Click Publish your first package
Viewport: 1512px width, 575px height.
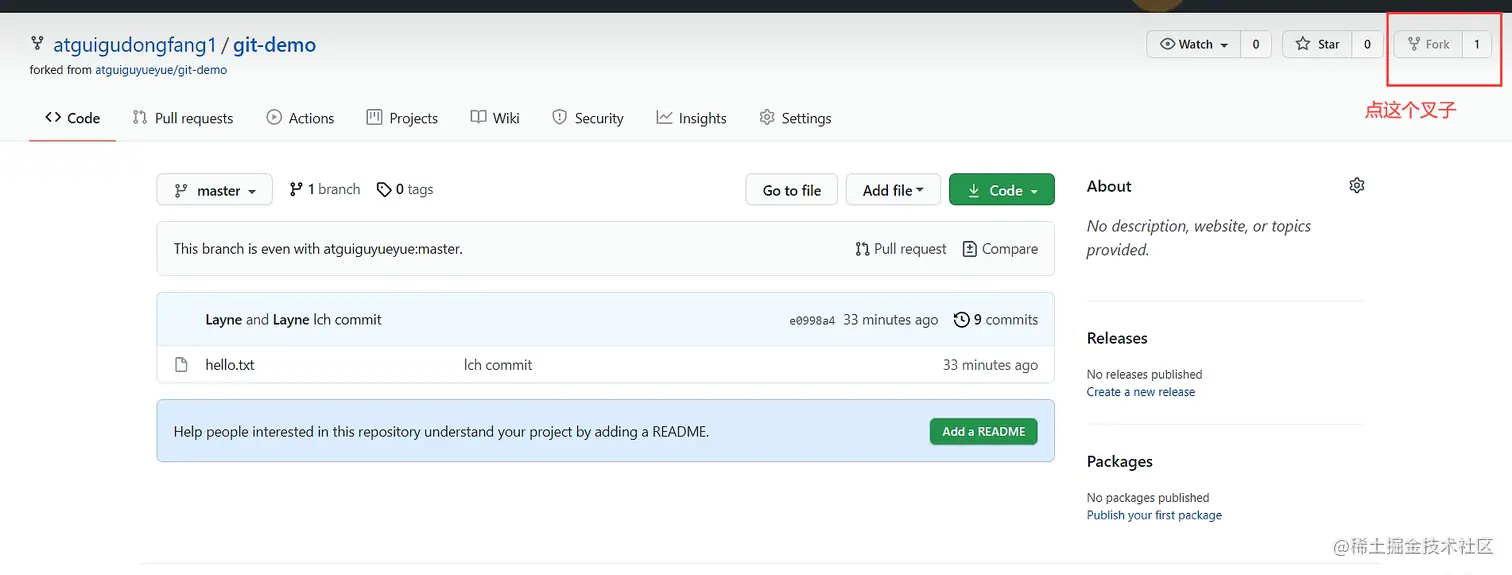pyautogui.click(x=1154, y=515)
